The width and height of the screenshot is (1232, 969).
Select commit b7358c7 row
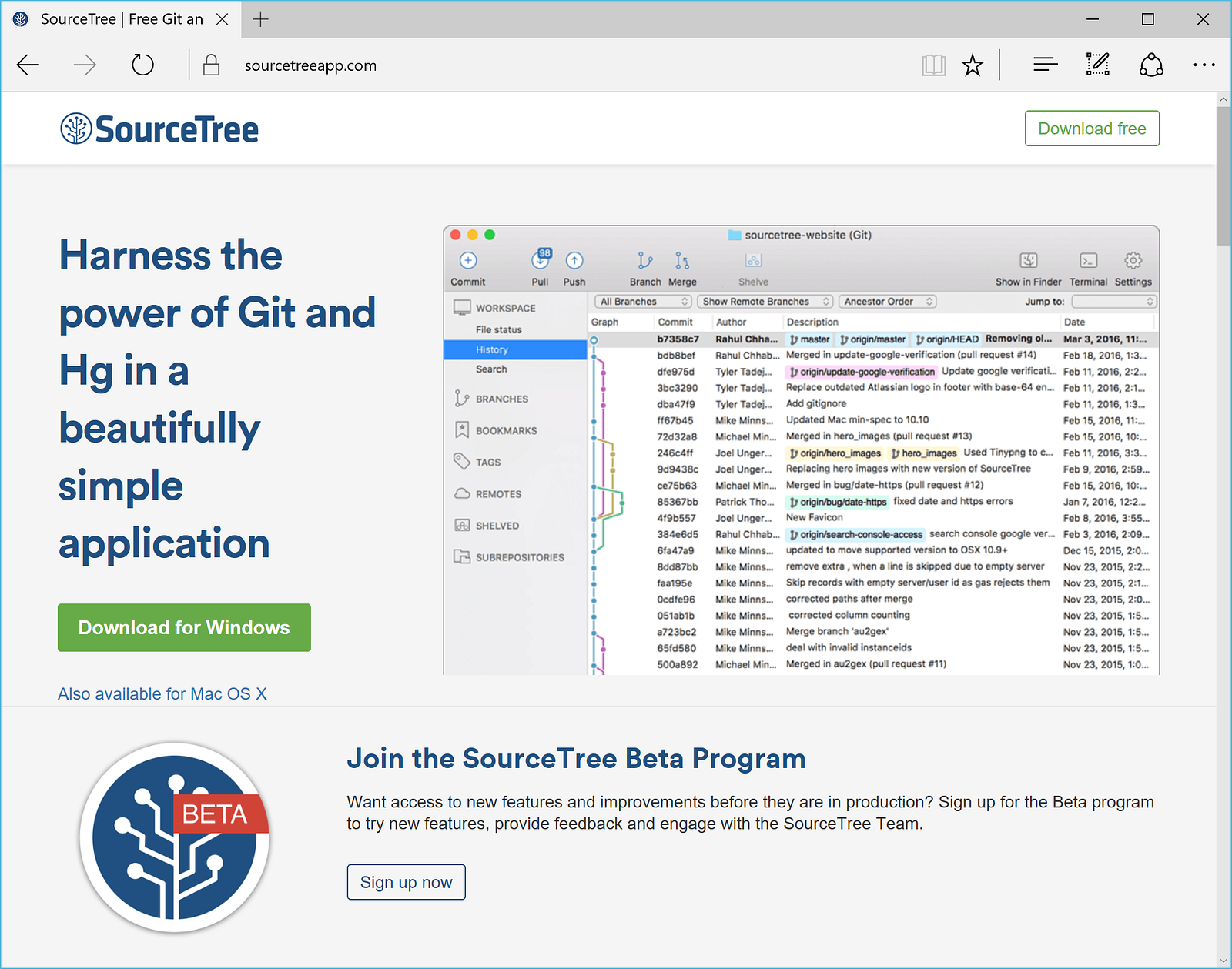(873, 339)
